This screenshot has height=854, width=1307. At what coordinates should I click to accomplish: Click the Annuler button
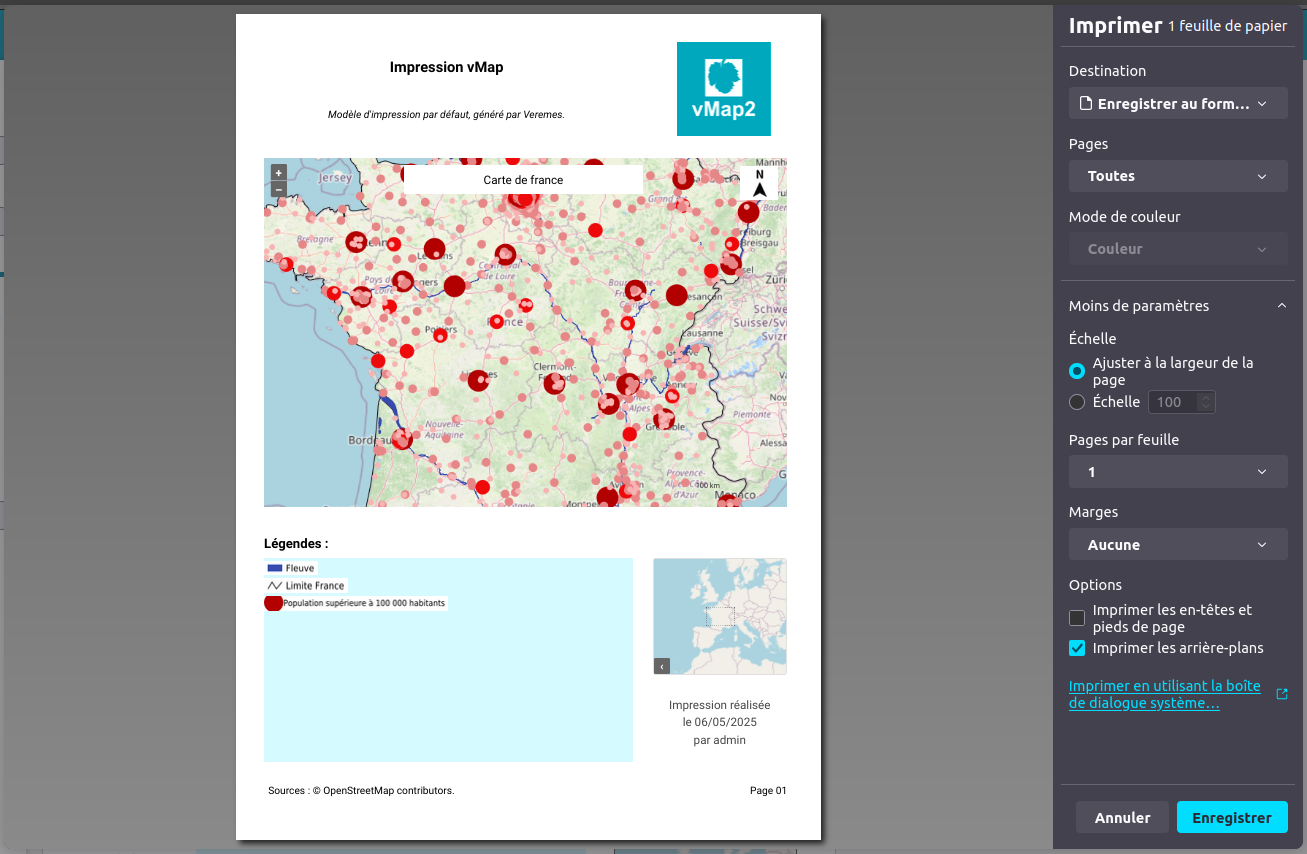tap(1122, 817)
